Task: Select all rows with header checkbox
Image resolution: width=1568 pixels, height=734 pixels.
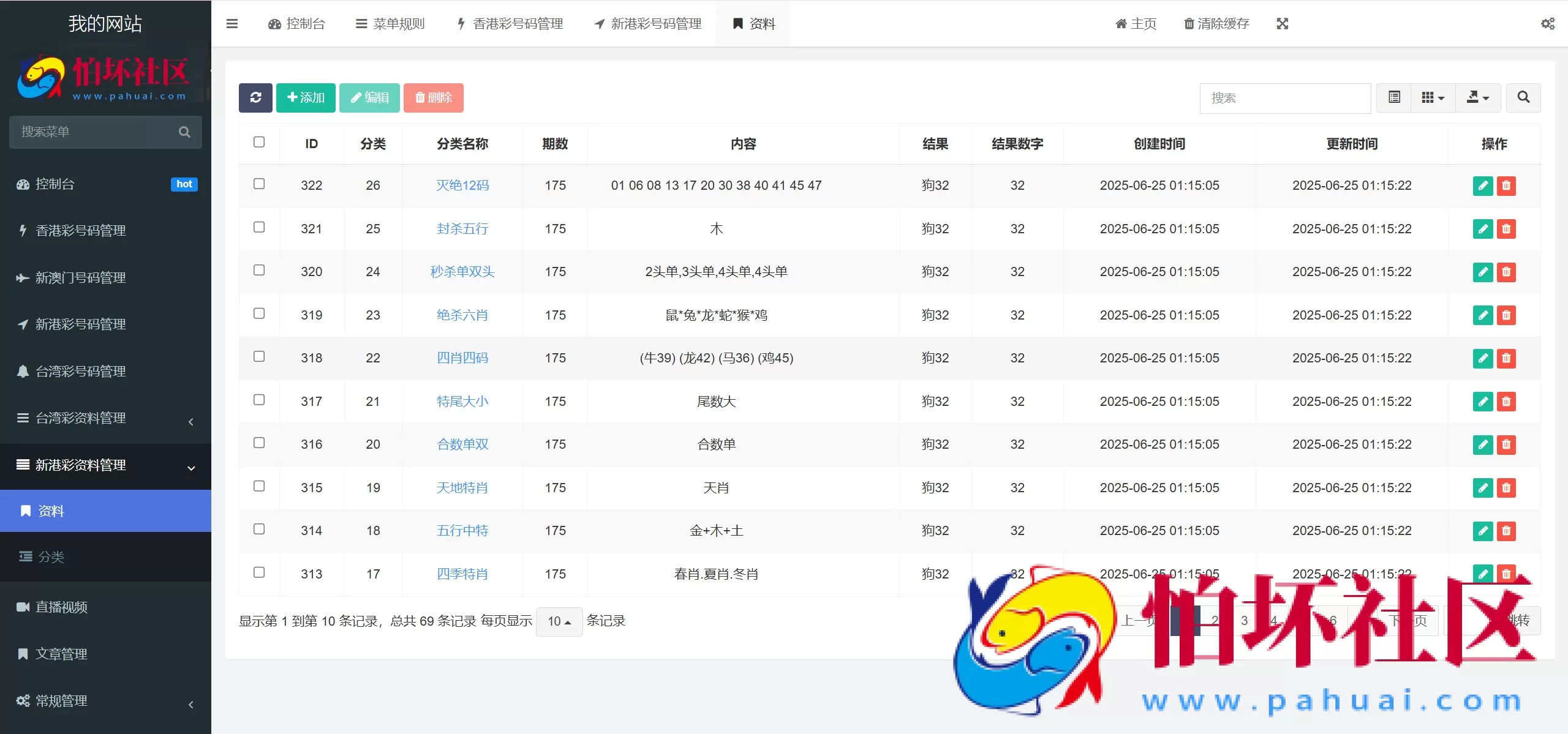Action: 260,141
